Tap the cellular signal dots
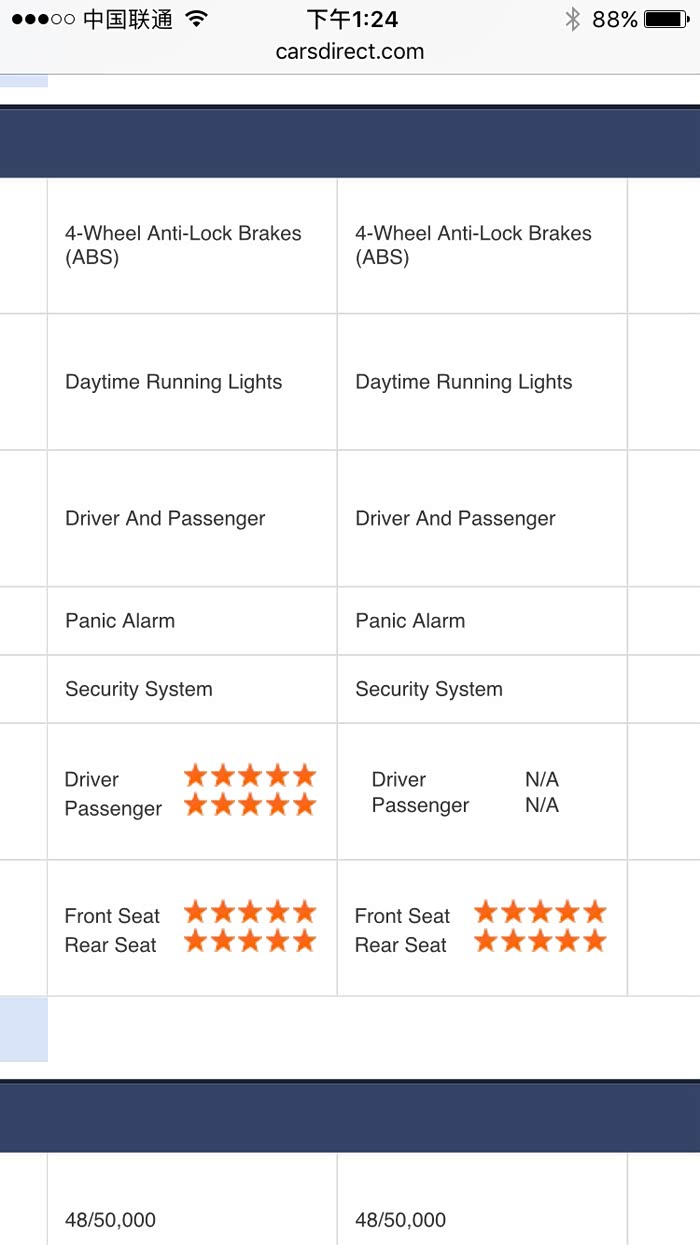Image resolution: width=700 pixels, height=1245 pixels. tap(42, 19)
